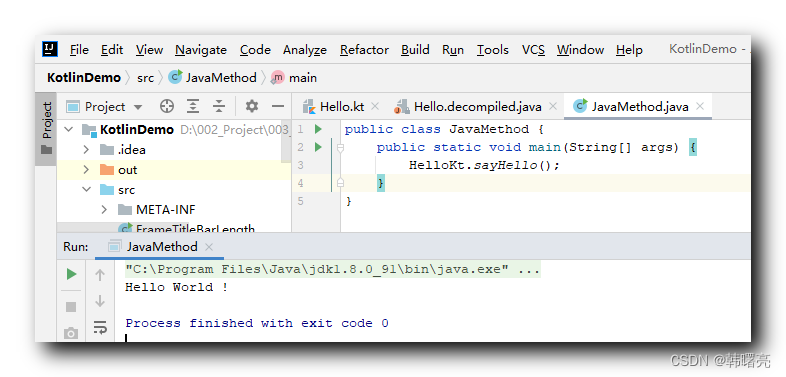This screenshot has height=377, width=786.
Task: Select FrameTitleBarLength file in tree
Action: (174, 227)
